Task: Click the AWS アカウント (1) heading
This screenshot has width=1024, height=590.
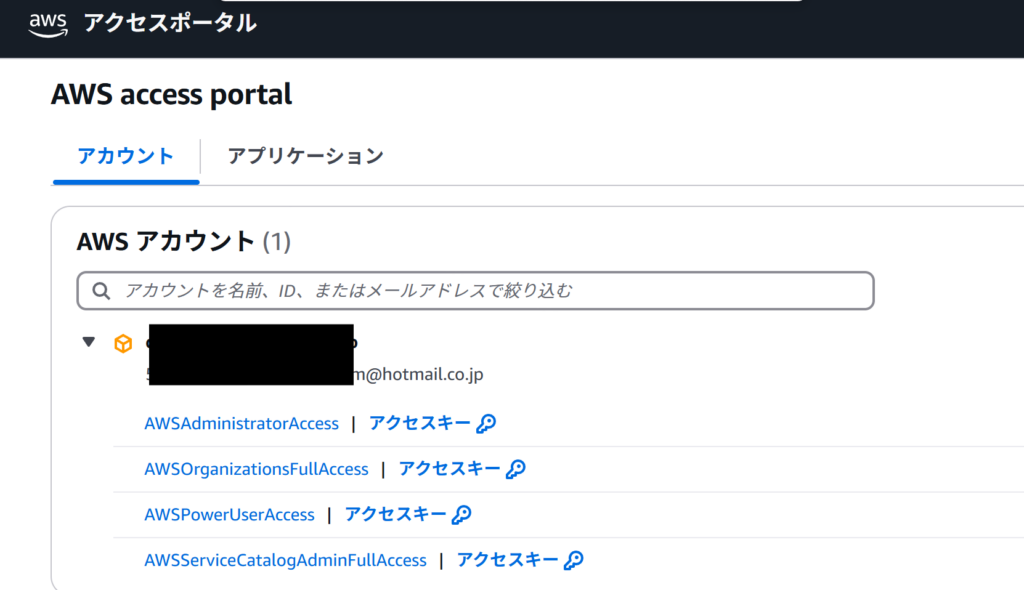Action: tap(184, 242)
